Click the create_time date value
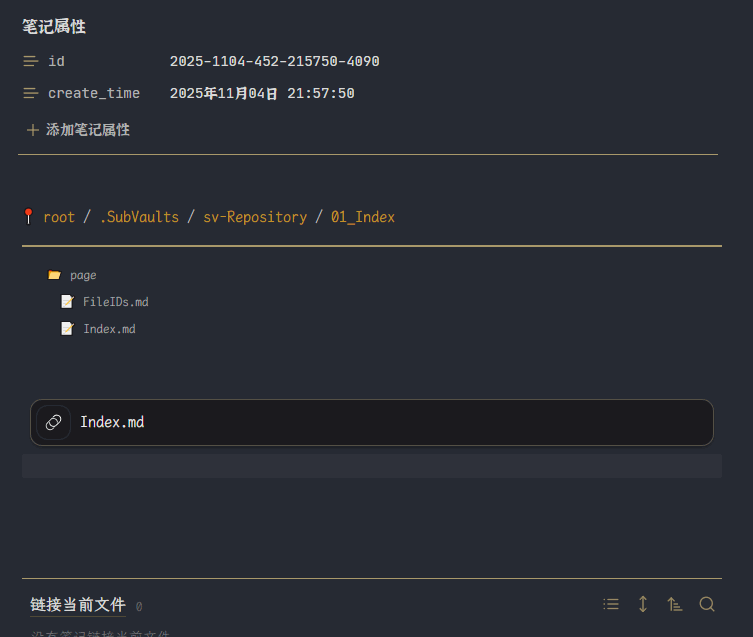 [x=262, y=94]
